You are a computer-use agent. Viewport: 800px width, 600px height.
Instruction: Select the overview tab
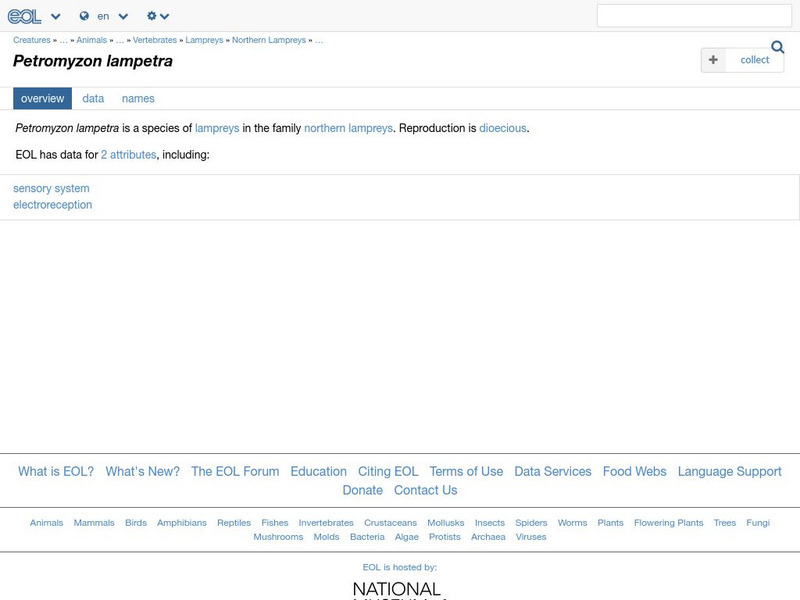pos(42,98)
